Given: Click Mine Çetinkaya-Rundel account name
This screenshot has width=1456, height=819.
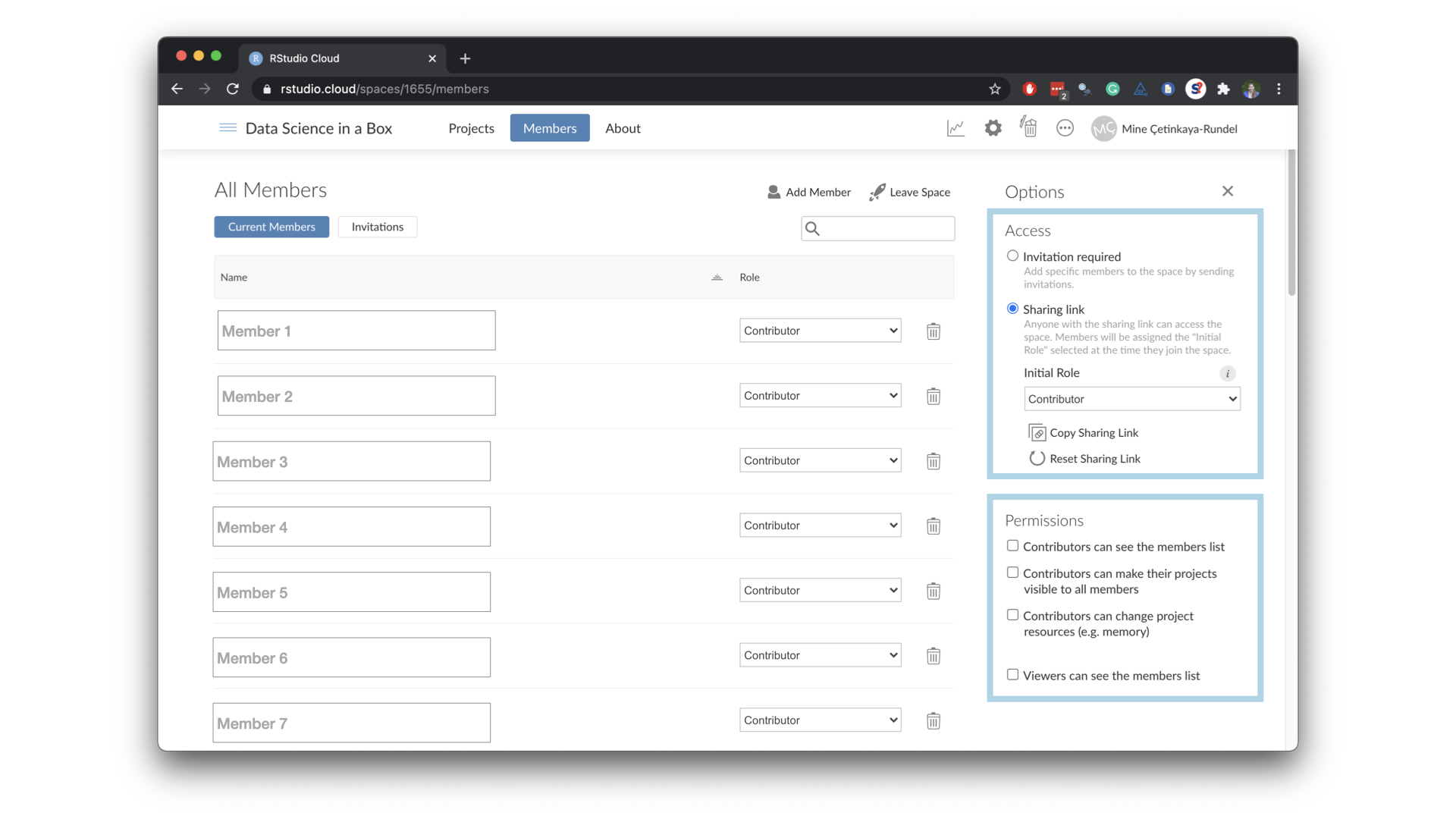Looking at the screenshot, I should point(1179,129).
